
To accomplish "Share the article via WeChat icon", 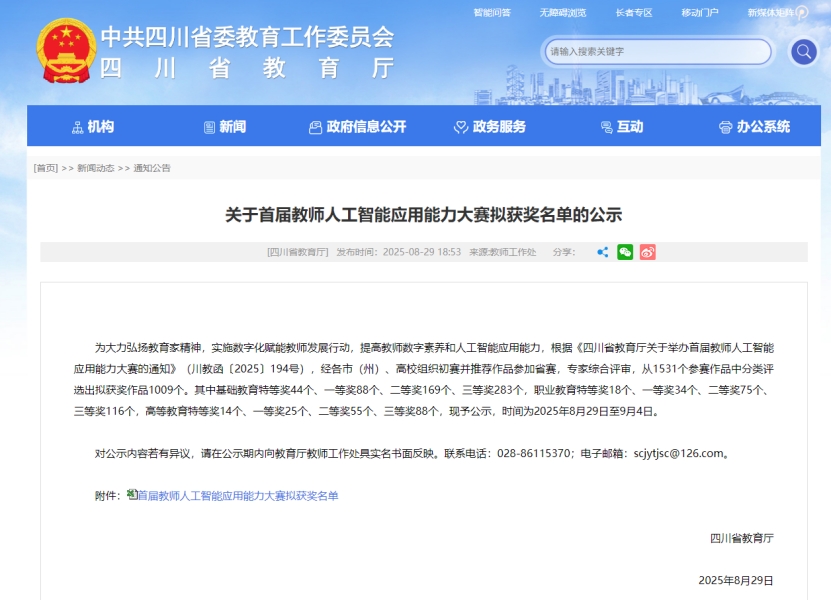I will (625, 252).
